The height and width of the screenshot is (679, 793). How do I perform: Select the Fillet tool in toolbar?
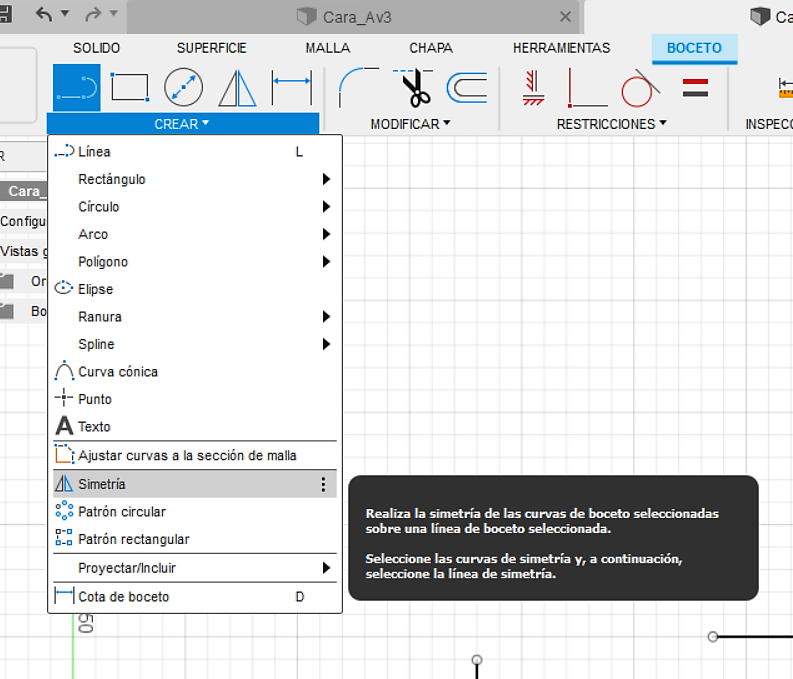click(358, 87)
